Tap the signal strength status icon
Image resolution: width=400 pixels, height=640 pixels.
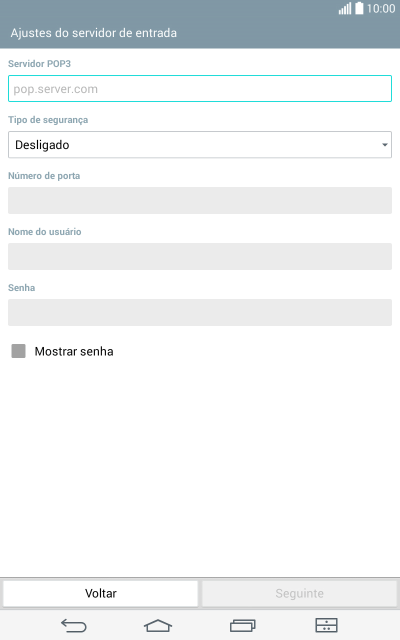point(345,9)
